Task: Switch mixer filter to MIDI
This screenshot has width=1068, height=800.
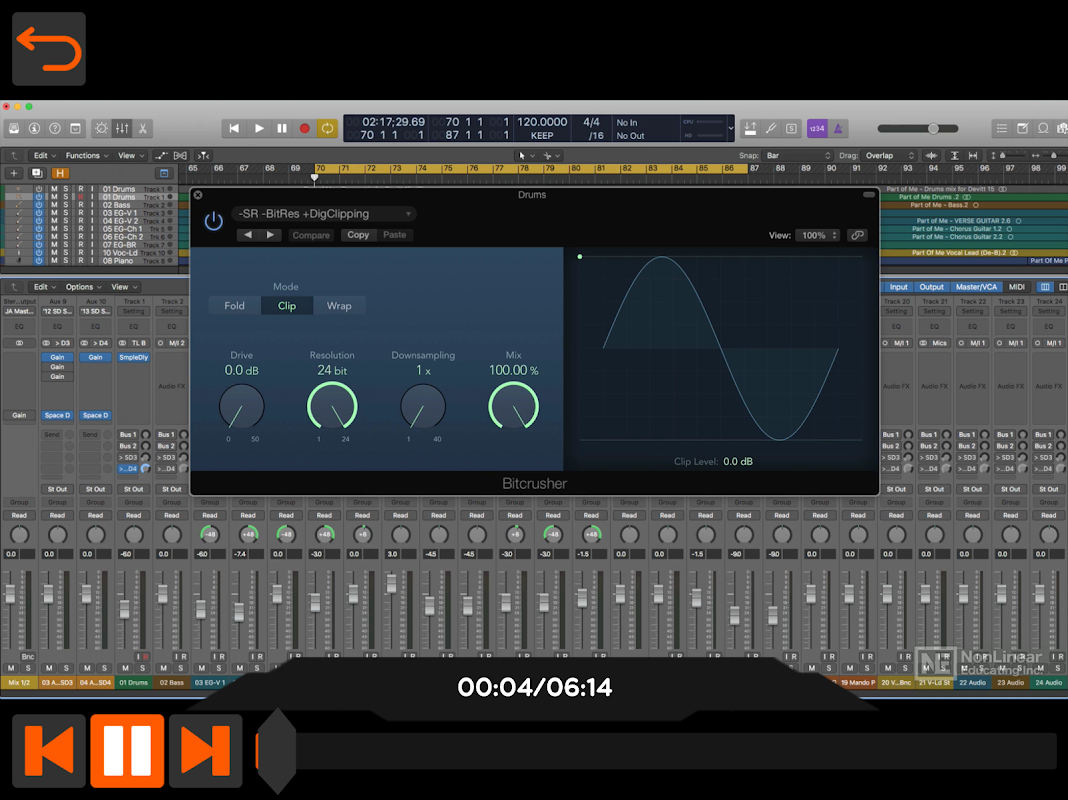Action: coord(1017,287)
